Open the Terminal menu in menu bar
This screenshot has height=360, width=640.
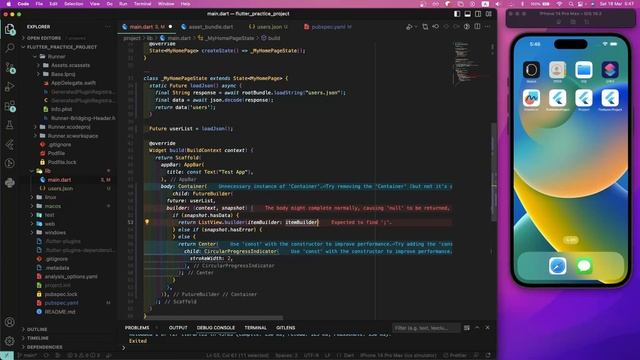142,4
